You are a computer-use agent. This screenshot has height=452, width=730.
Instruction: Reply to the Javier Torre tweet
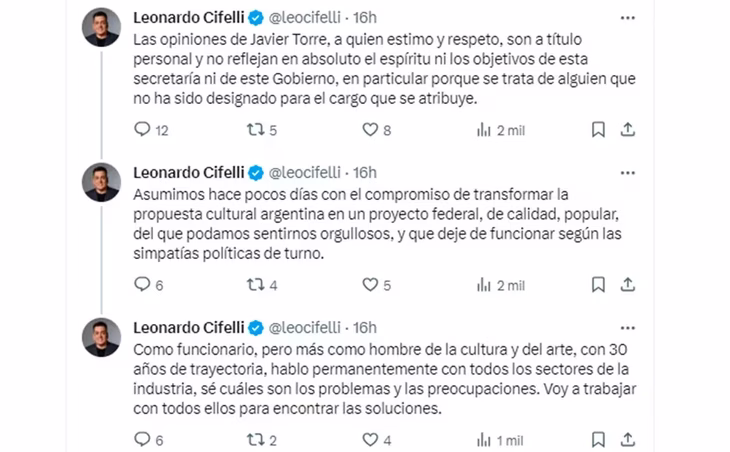click(x=142, y=129)
